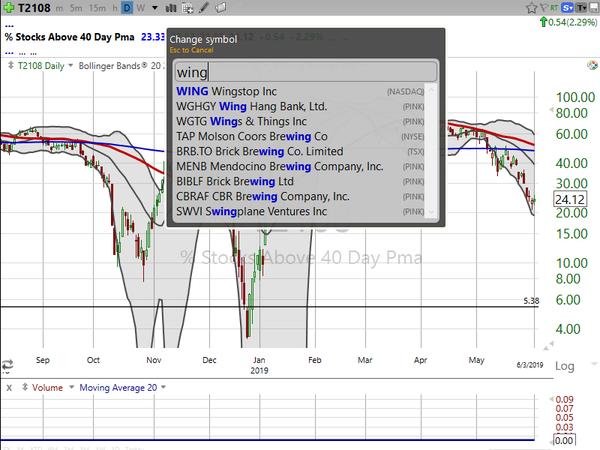Viewport: 600px width, 450px height.
Task: Click the save diskette icon at top right
Action: [x=594, y=8]
